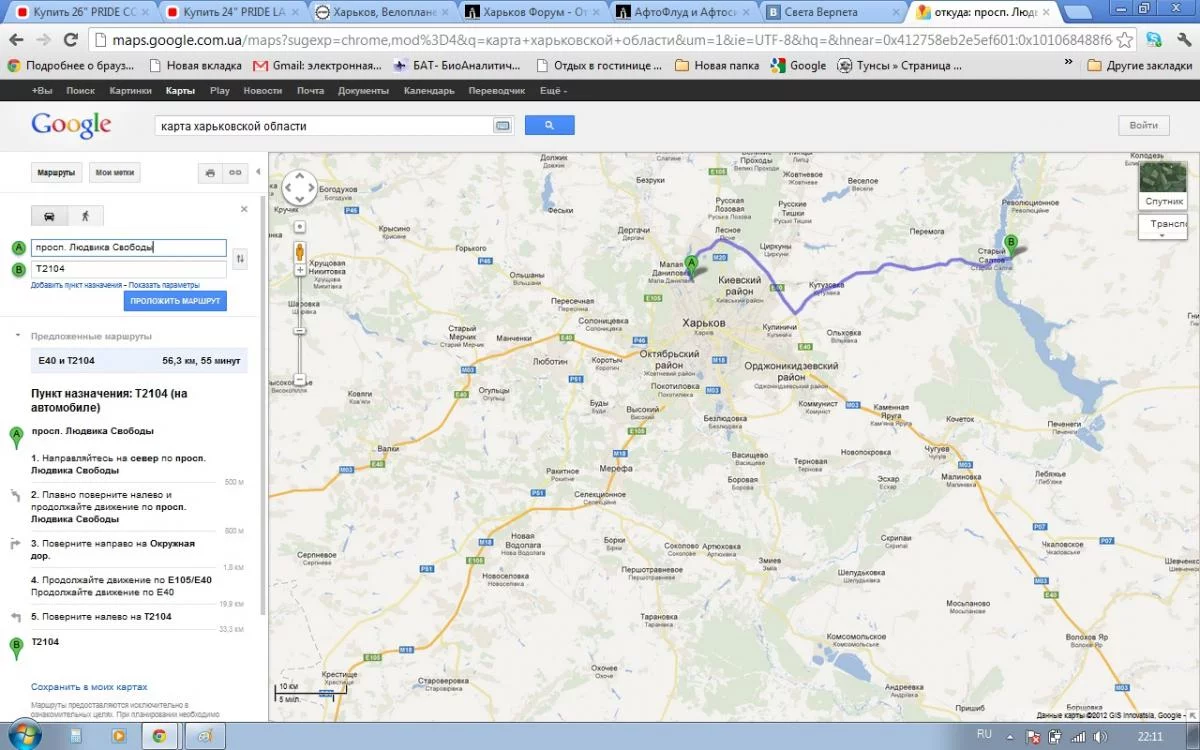Open 'Новости' in Google bar
Image resolution: width=1200 pixels, height=750 pixels.
pos(262,90)
